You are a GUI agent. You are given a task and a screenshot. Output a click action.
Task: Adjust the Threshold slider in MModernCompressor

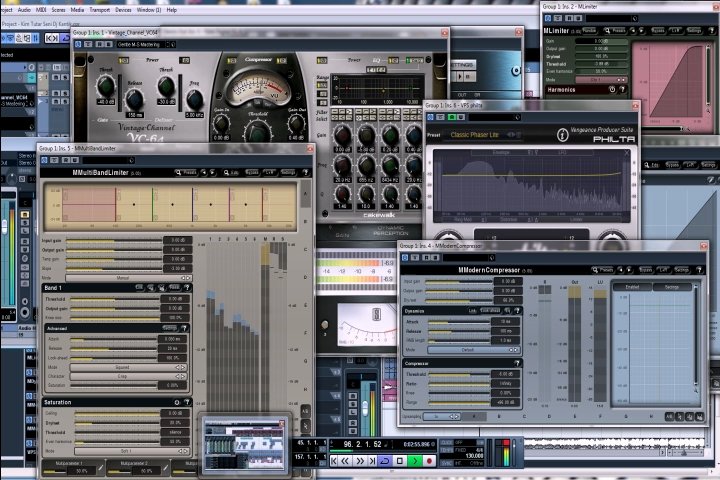coord(459,374)
